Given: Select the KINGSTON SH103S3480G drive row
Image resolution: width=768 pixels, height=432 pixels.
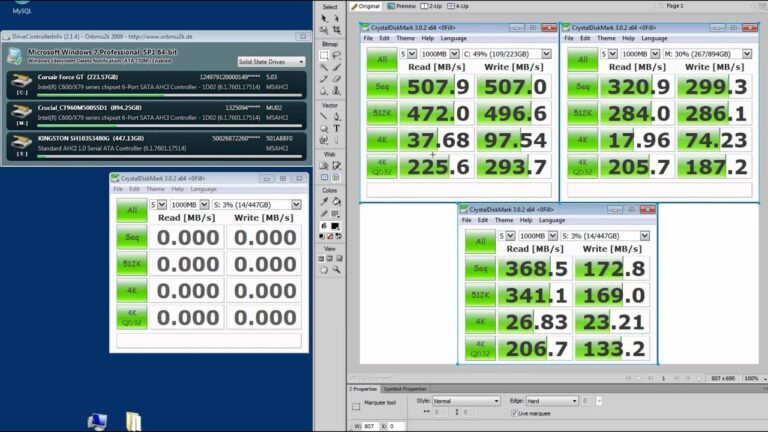Looking at the screenshot, I should pos(157,145).
